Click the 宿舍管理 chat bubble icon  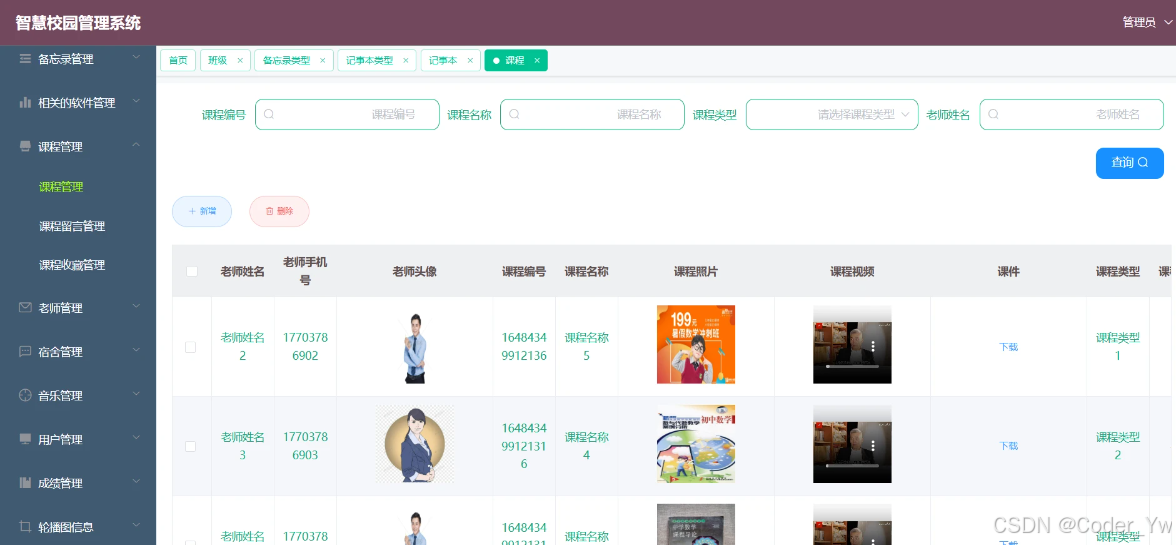click(26, 352)
